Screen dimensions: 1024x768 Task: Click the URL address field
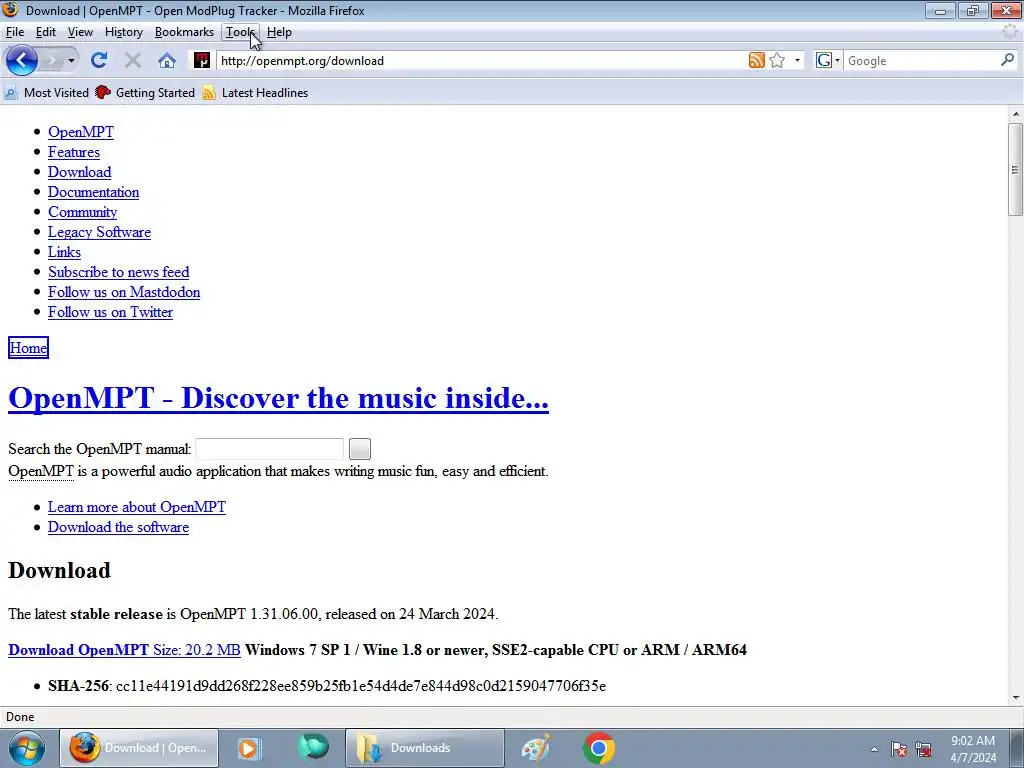pos(480,61)
